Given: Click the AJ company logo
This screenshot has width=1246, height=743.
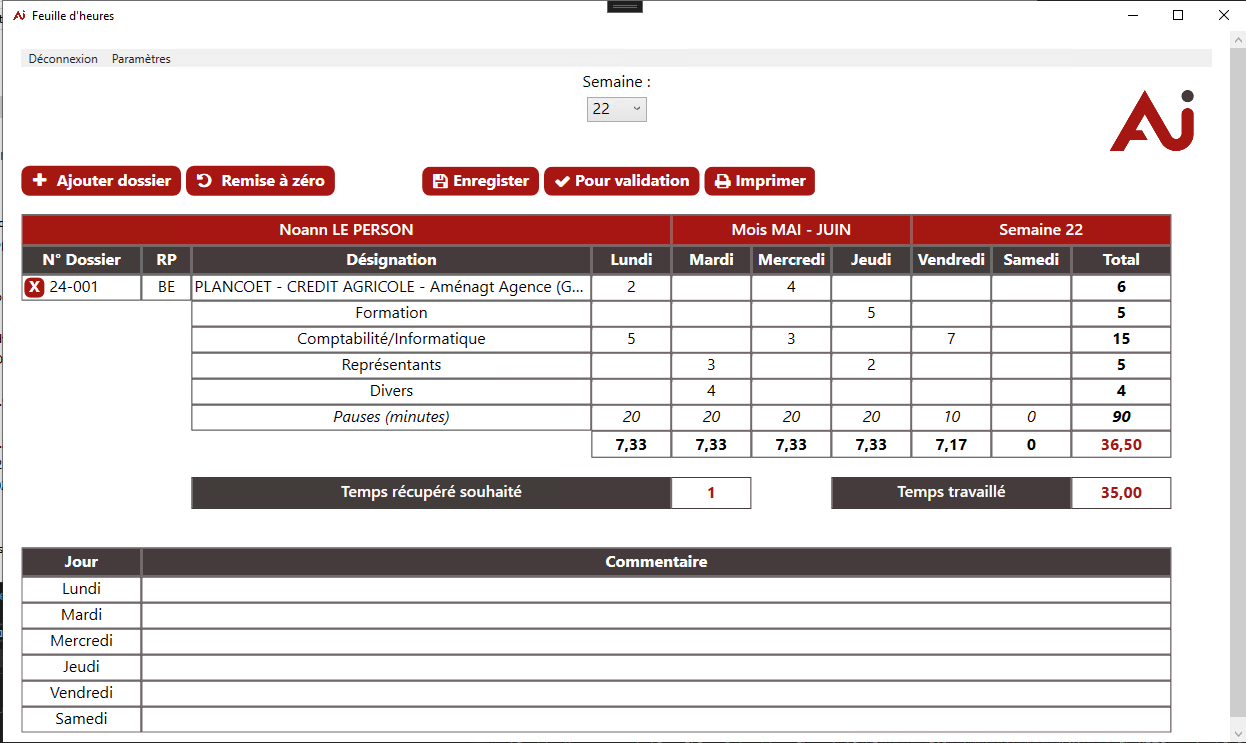Looking at the screenshot, I should [1152, 121].
